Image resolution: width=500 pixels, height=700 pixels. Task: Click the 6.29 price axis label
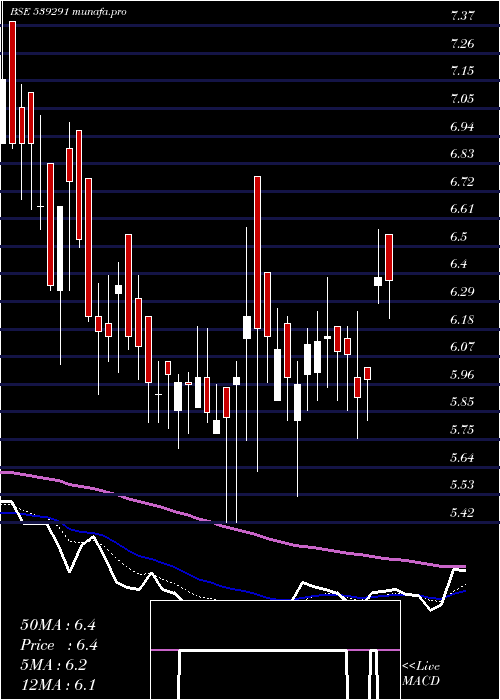[x=462, y=292]
